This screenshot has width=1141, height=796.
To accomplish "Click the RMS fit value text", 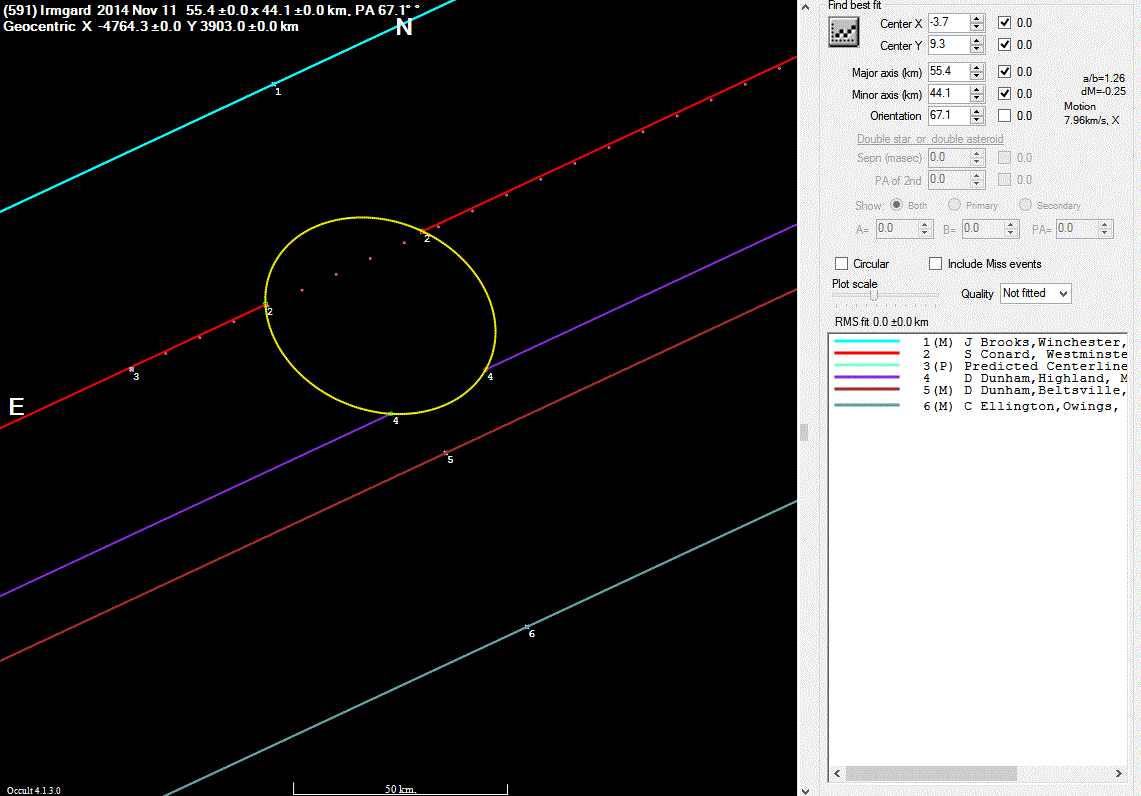I will click(881, 322).
